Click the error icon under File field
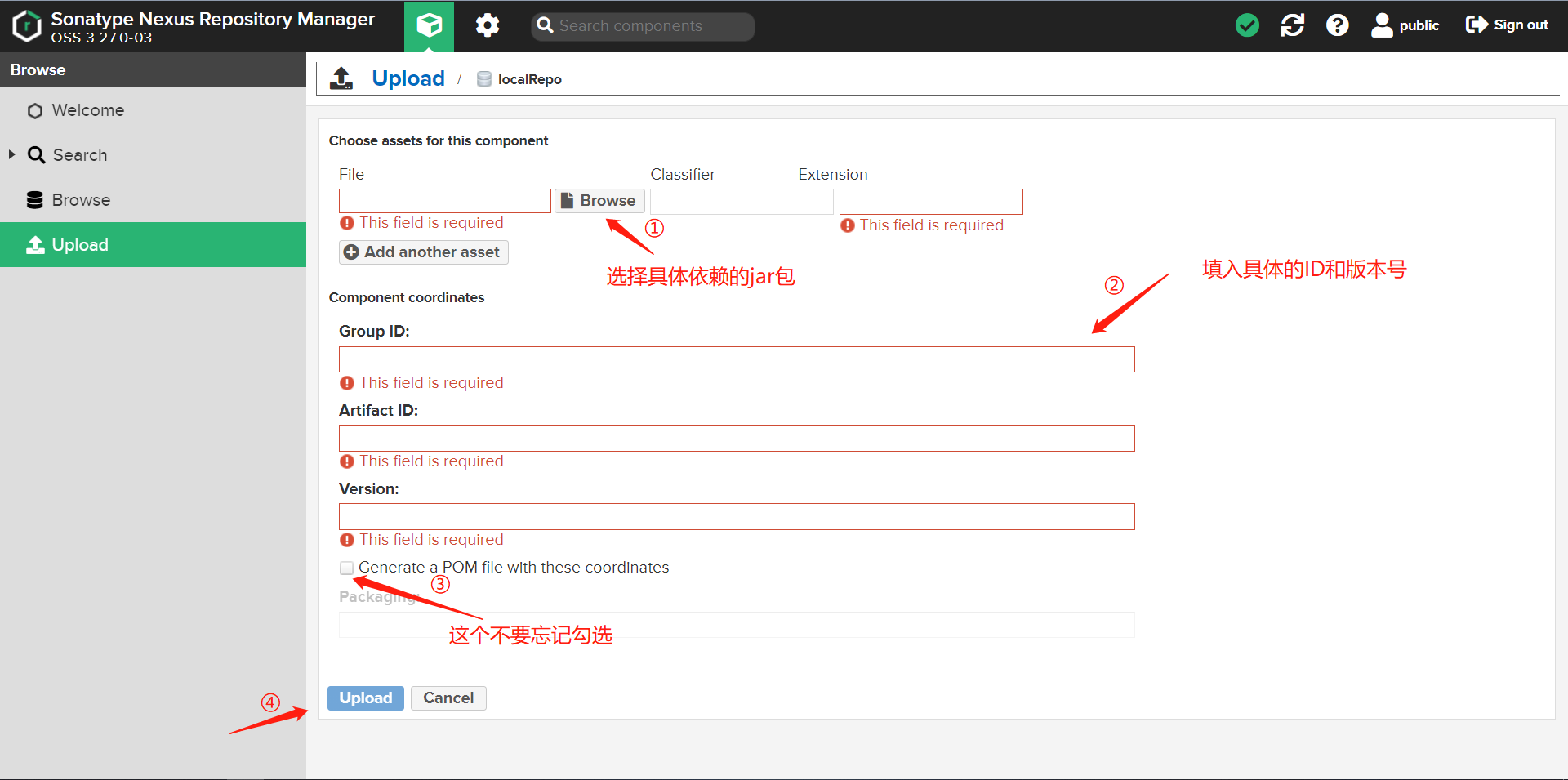1568x780 pixels. (x=347, y=223)
